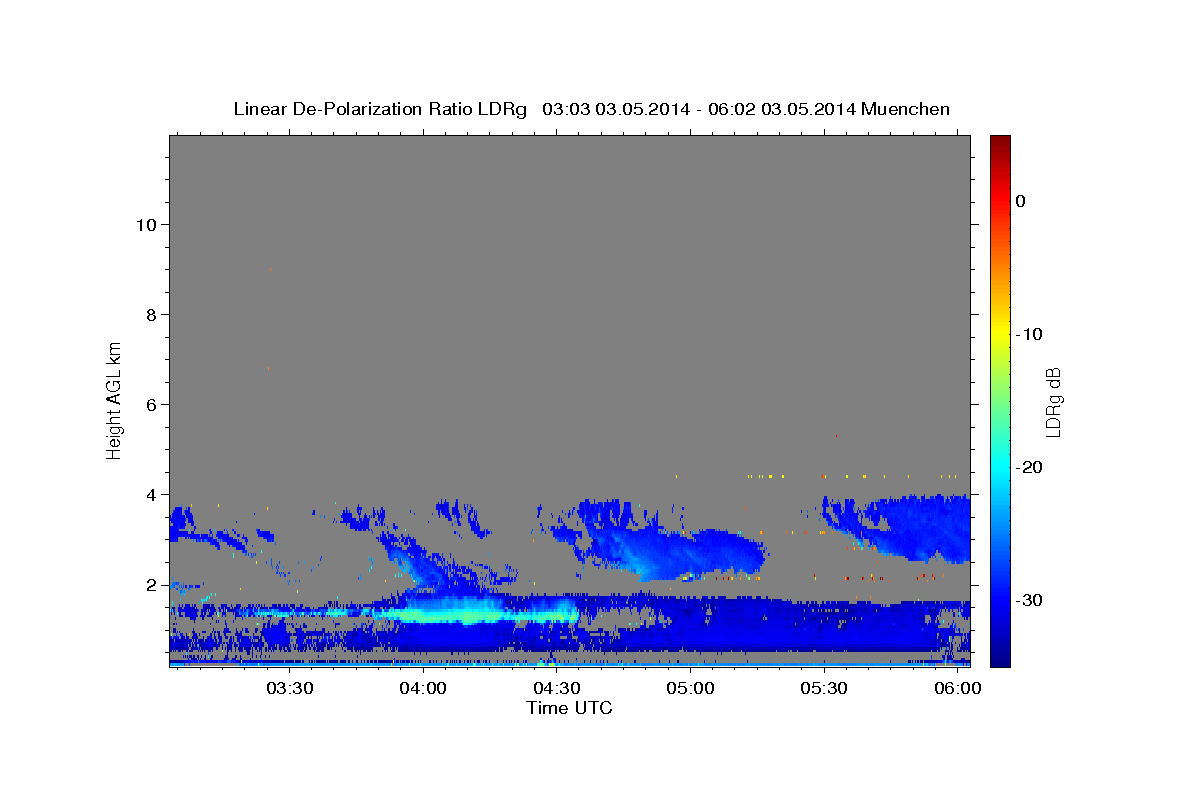This screenshot has height=800, width=1200.
Task: Click the 'Height AGL km' axis label
Action: pyautogui.click(x=115, y=399)
